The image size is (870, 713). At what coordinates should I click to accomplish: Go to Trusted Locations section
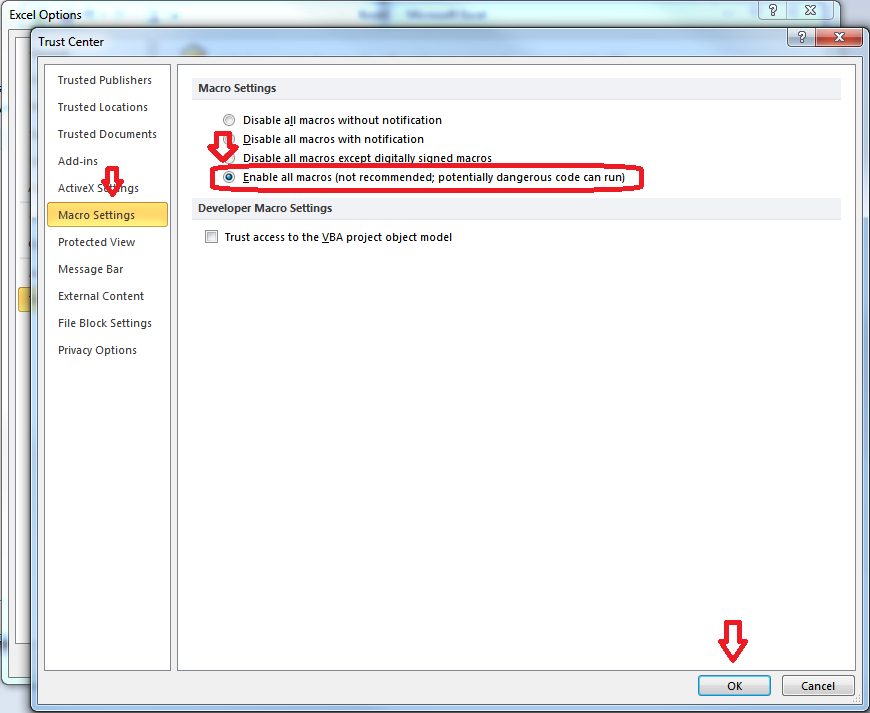pos(103,107)
